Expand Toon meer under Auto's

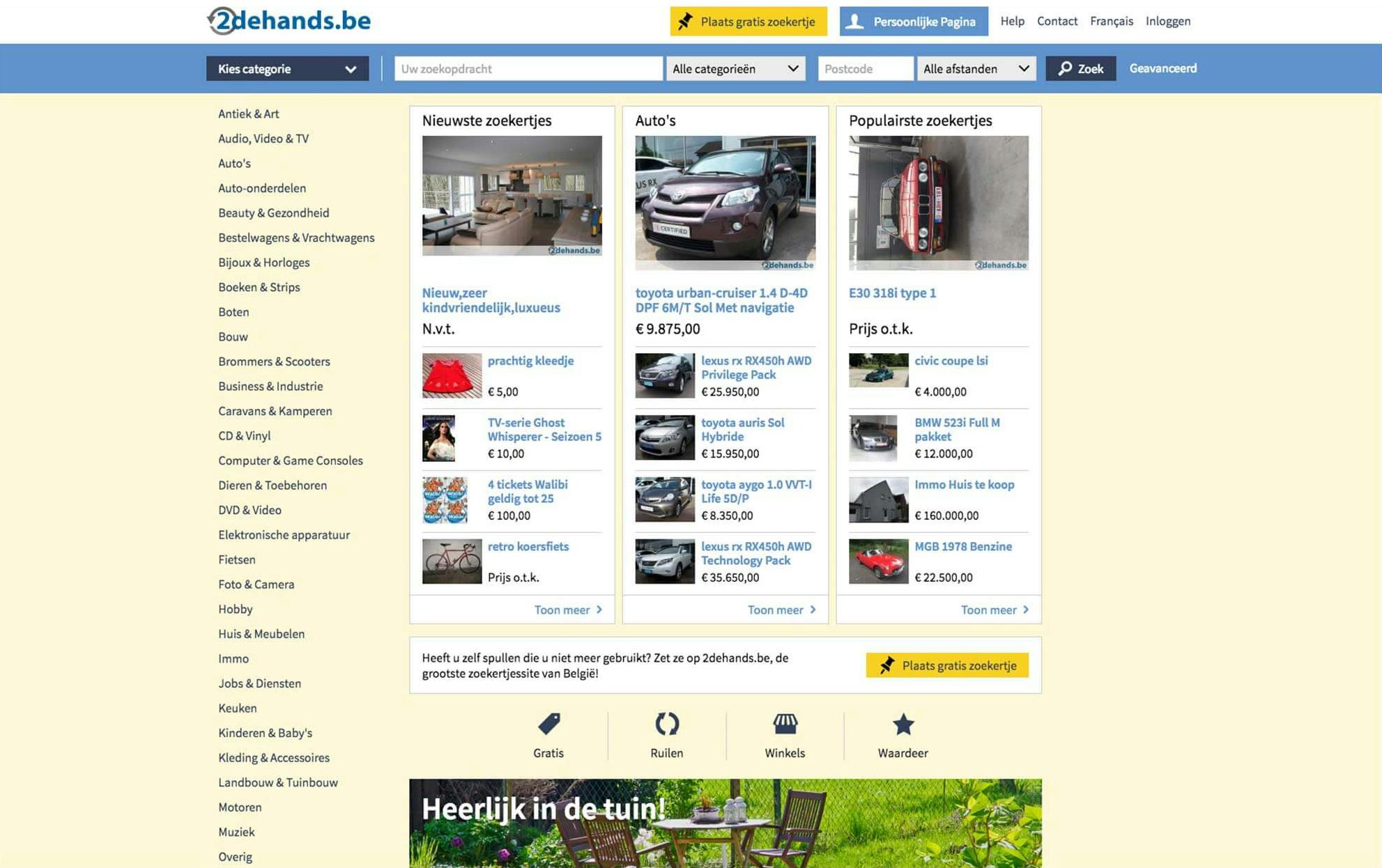tap(781, 610)
